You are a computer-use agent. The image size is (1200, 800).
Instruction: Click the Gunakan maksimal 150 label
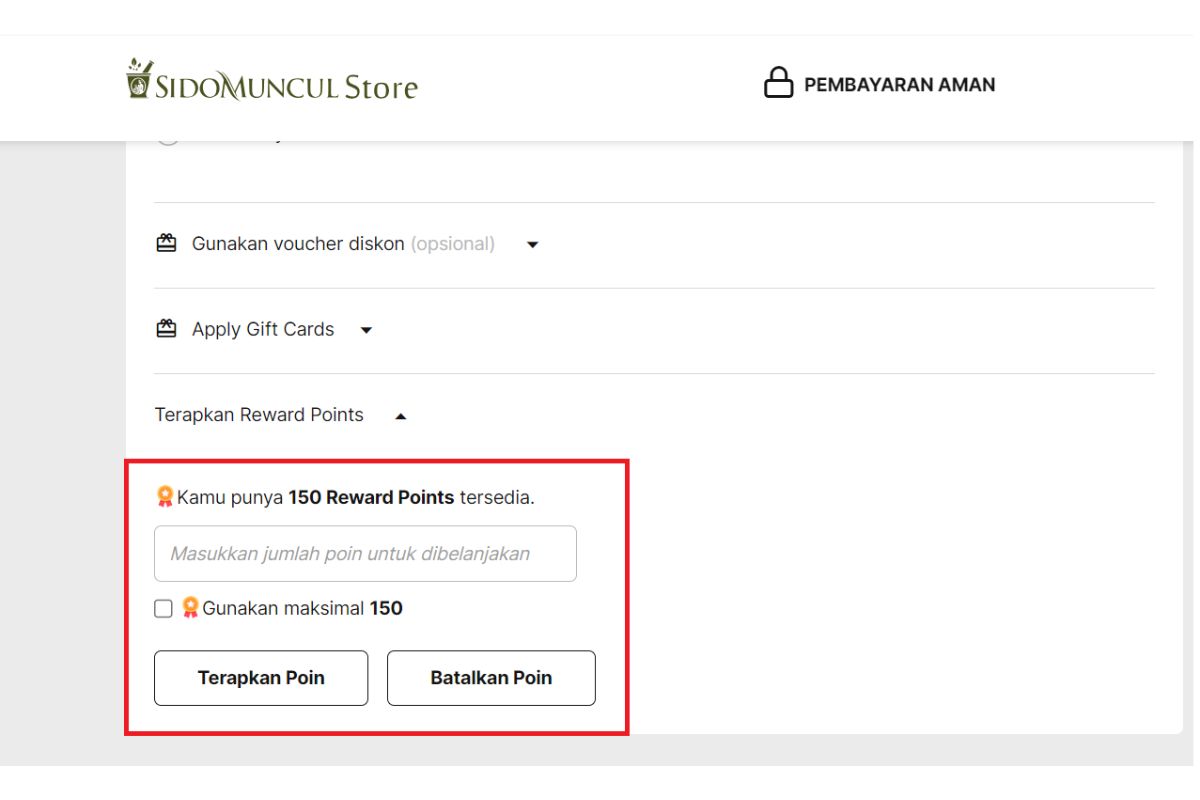click(302, 607)
